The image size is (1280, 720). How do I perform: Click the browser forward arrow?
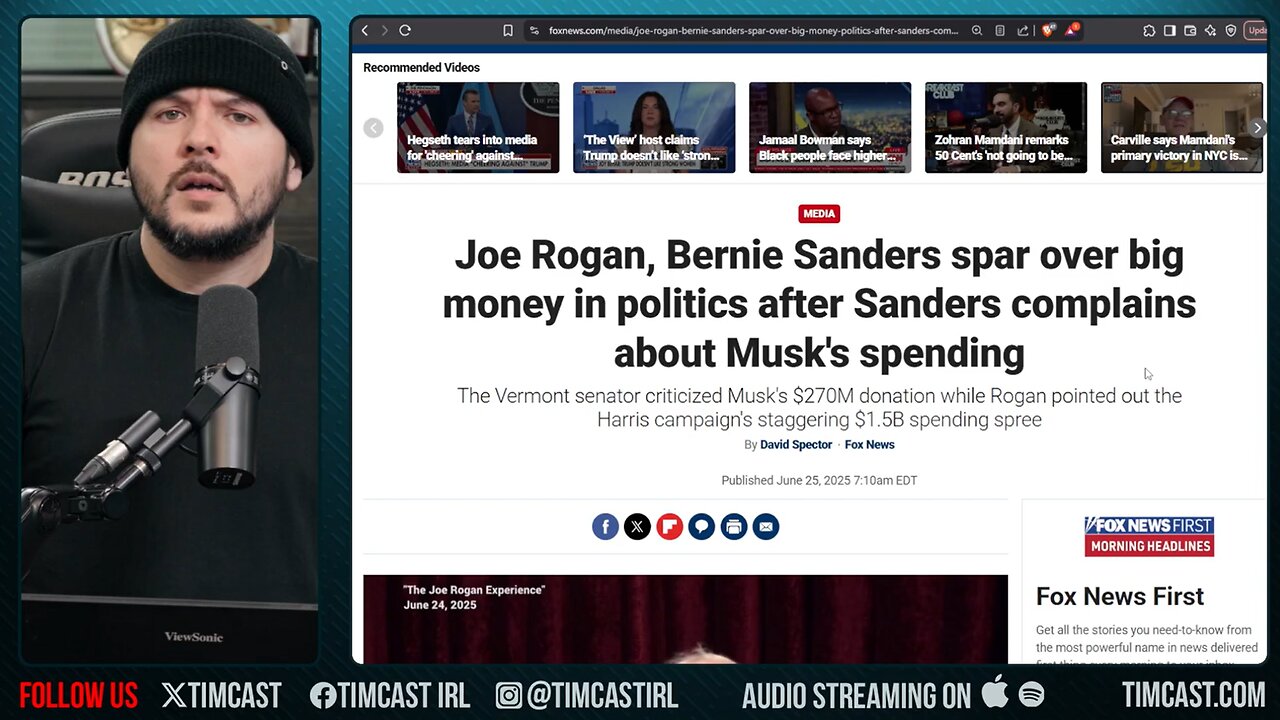pyautogui.click(x=384, y=31)
